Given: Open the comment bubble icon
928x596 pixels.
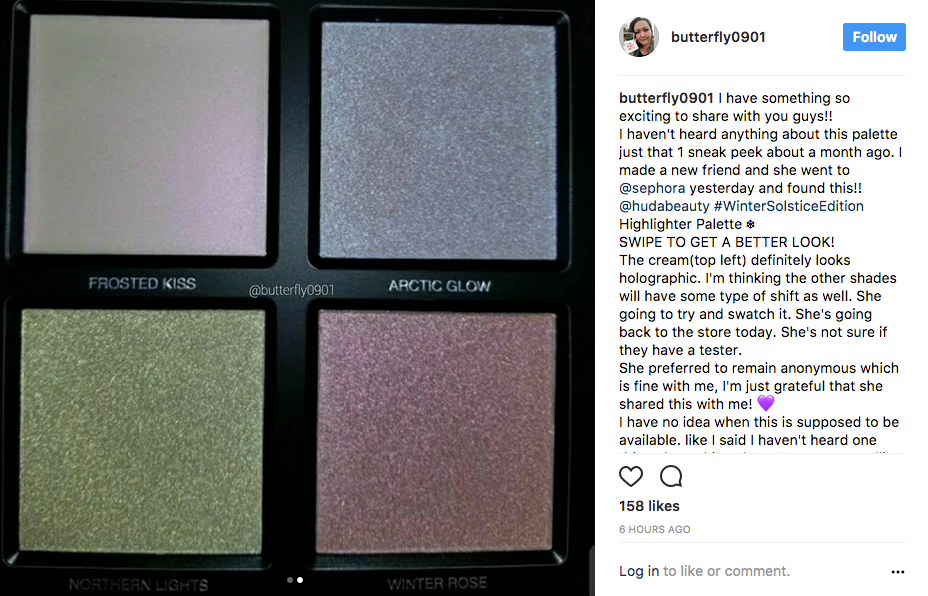Looking at the screenshot, I should (671, 476).
